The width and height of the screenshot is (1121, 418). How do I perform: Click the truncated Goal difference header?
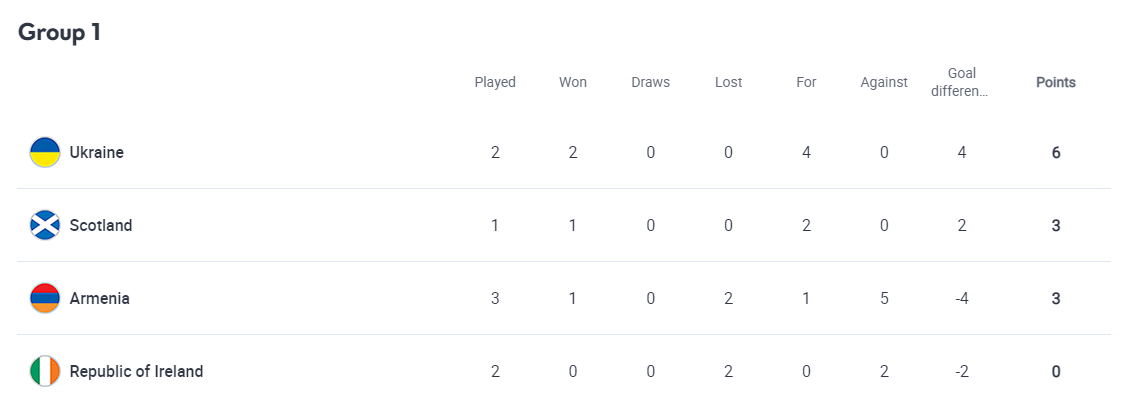tap(961, 82)
